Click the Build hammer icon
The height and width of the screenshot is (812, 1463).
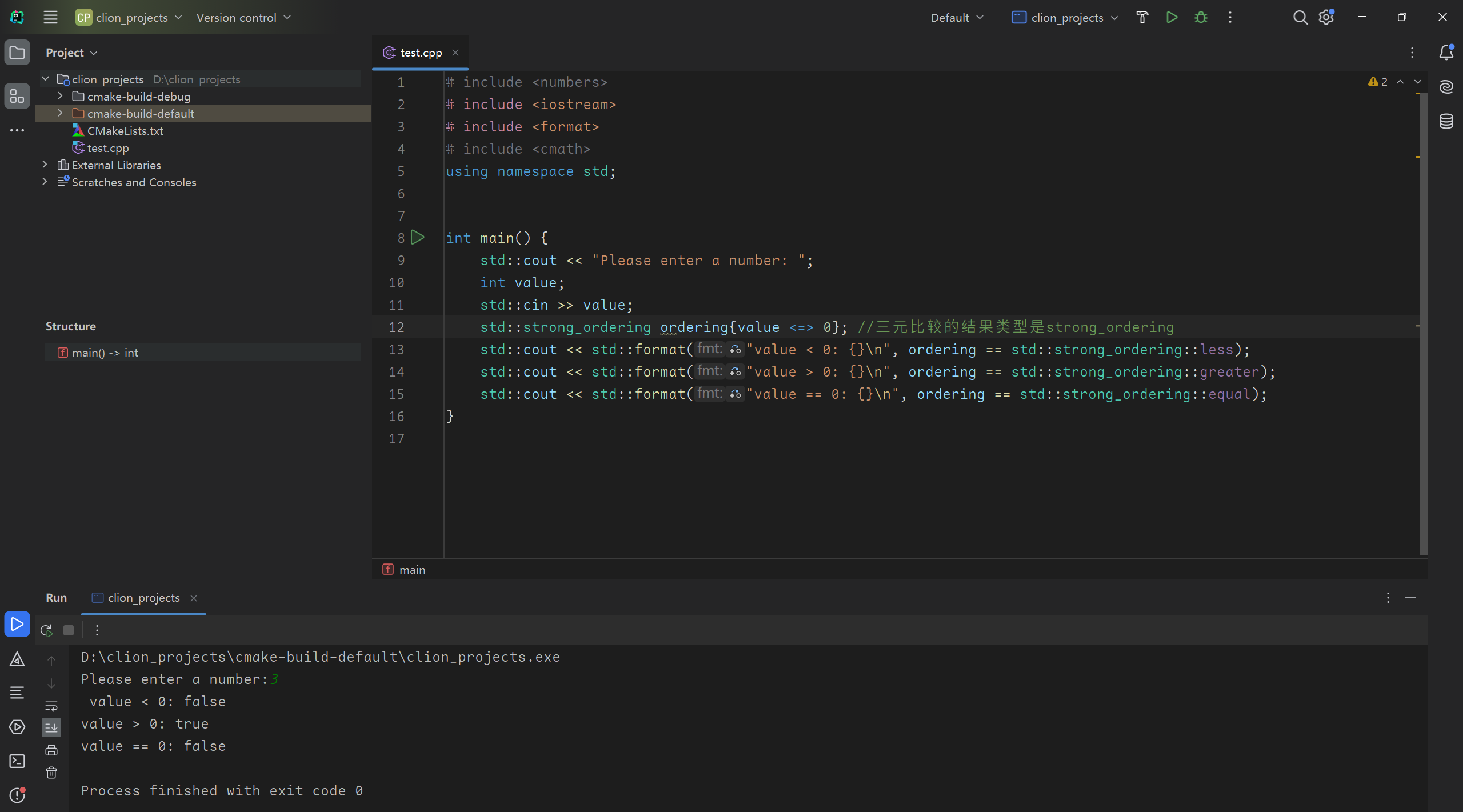pos(1142,18)
